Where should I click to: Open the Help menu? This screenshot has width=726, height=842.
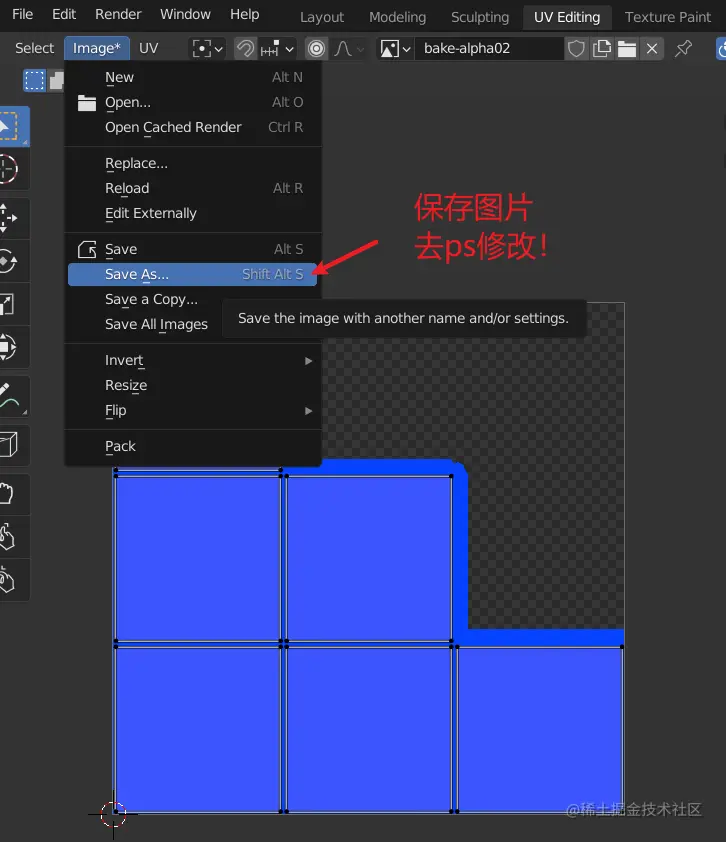tap(245, 14)
